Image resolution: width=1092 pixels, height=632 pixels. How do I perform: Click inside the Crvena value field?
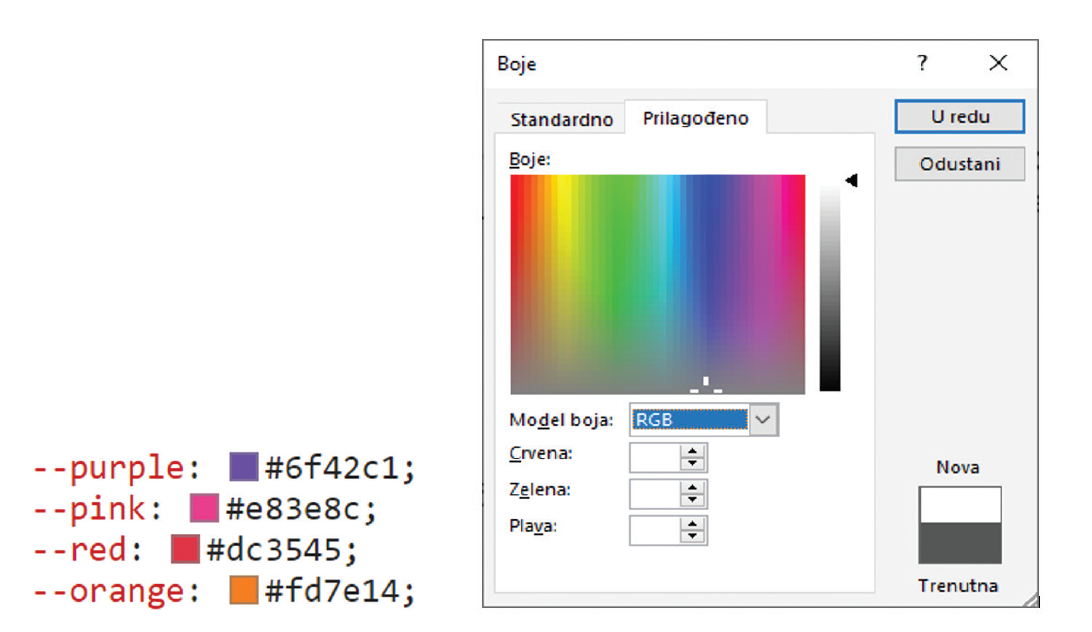[x=654, y=458]
